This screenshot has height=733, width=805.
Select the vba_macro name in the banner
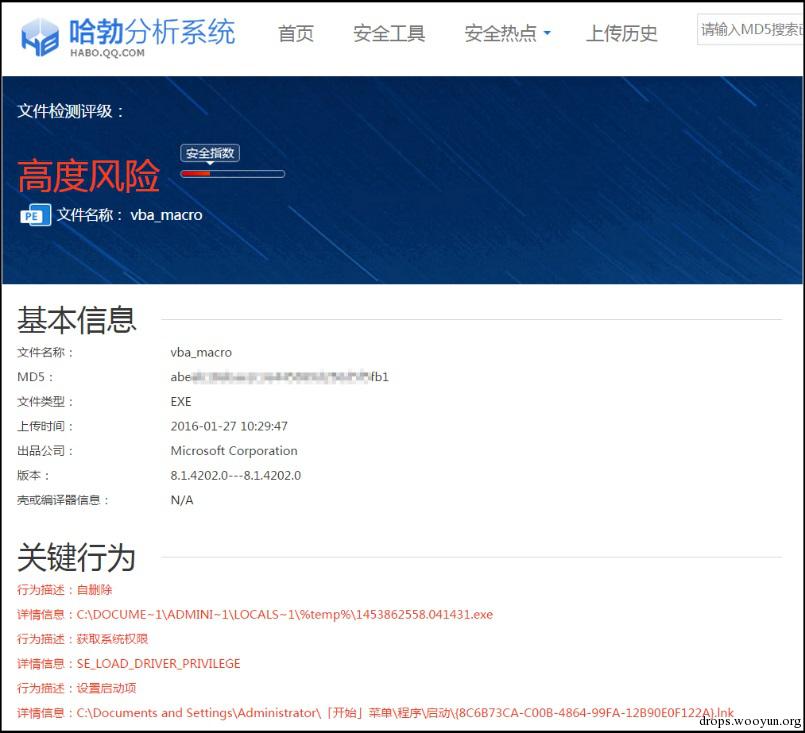coord(166,215)
